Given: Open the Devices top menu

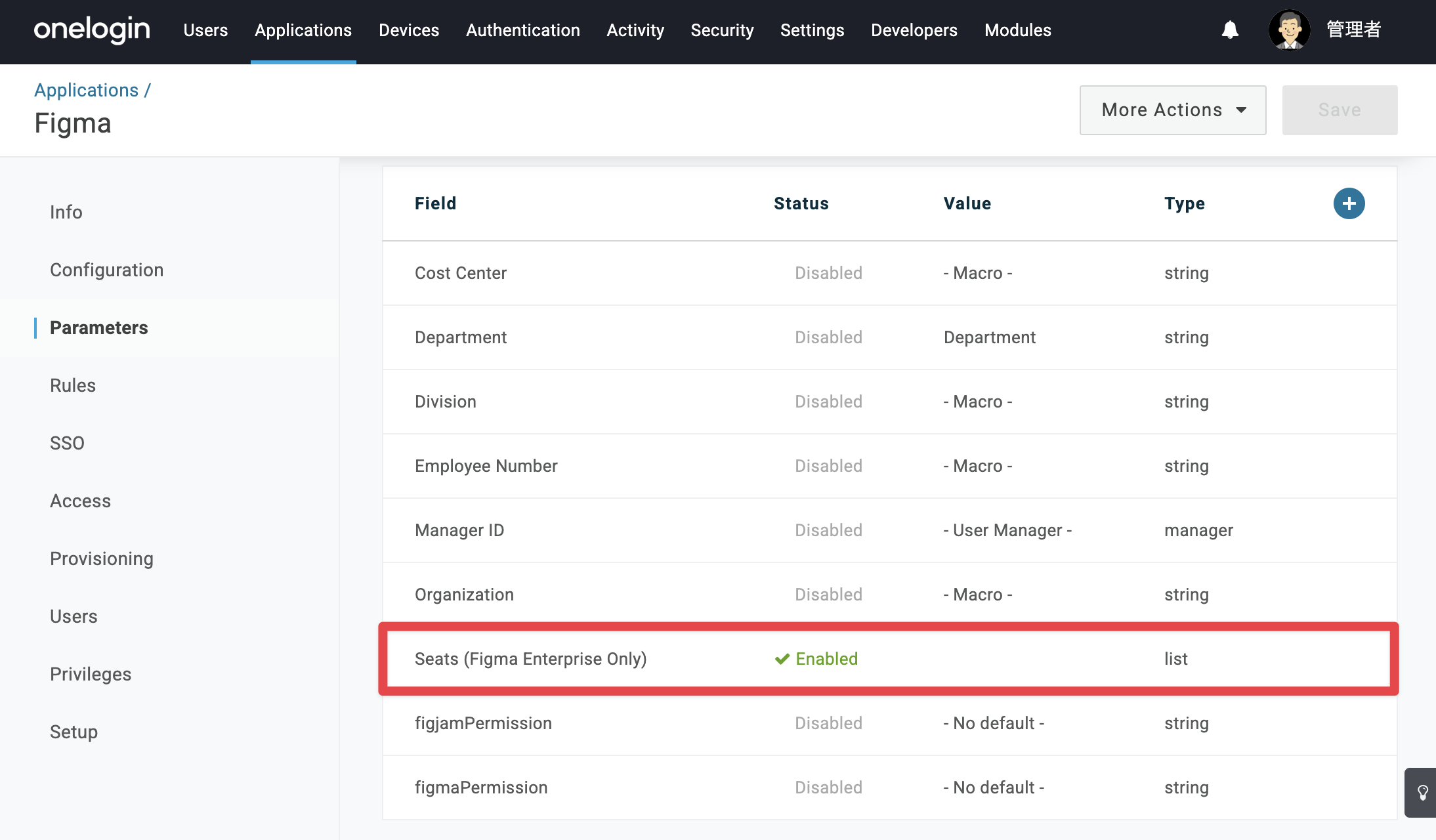Looking at the screenshot, I should (x=409, y=30).
